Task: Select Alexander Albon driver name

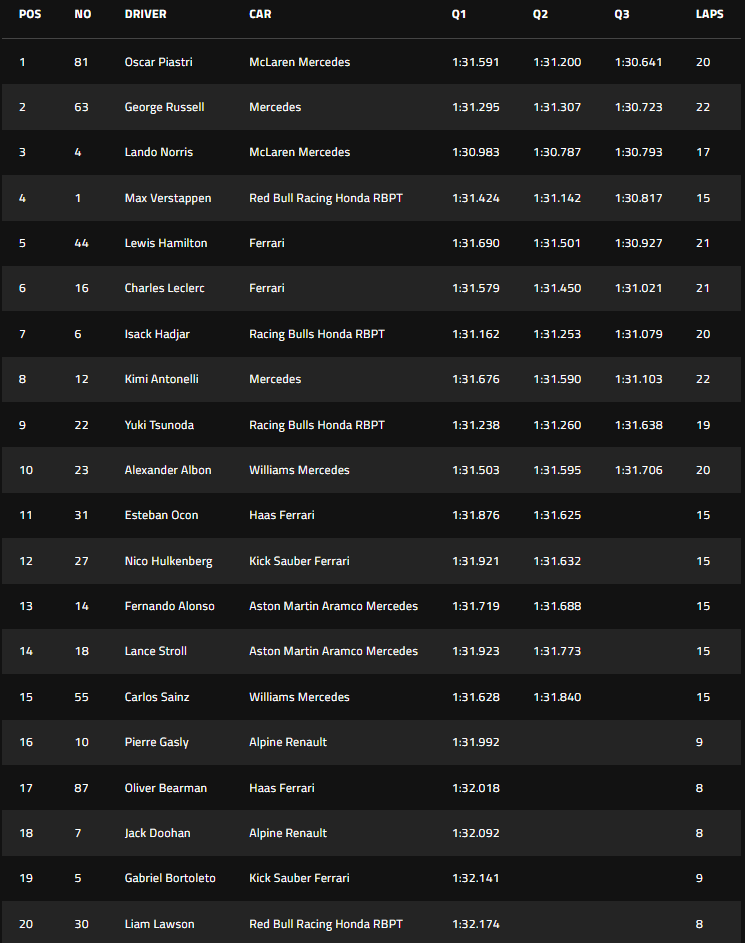Action: coord(168,470)
